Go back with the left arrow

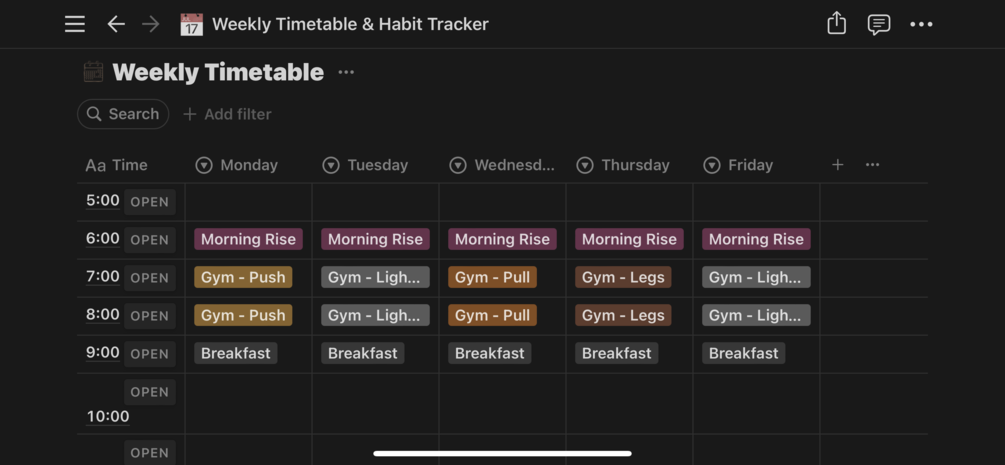[116, 24]
